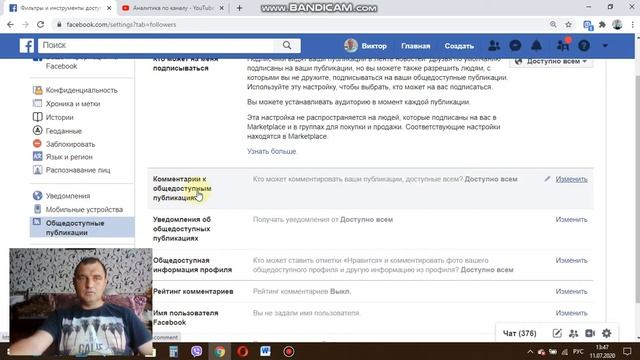Open the Messenger icon in header
Screen dimensions: 640x360
[515, 46]
